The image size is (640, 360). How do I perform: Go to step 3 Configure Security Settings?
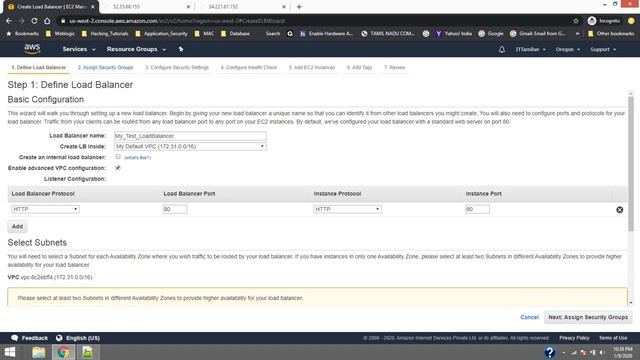point(177,67)
